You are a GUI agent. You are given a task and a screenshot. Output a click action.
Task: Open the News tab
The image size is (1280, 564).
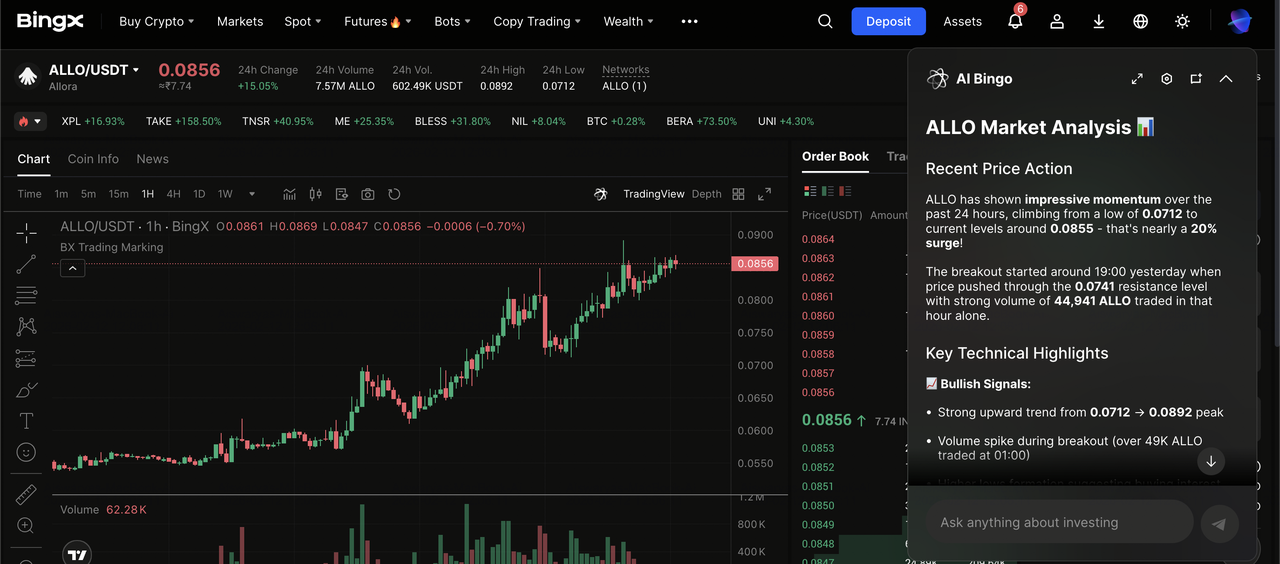coord(152,159)
